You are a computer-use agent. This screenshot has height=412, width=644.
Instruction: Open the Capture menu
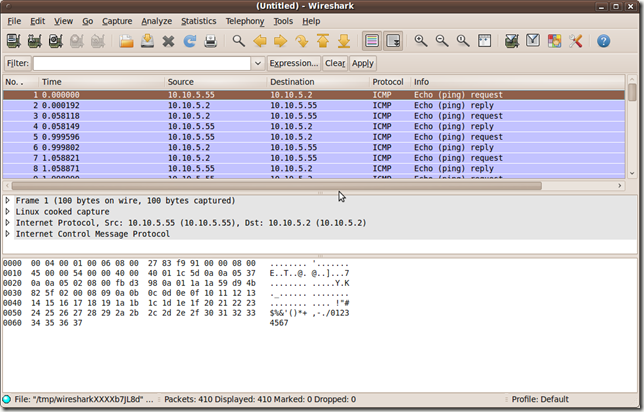pos(117,21)
